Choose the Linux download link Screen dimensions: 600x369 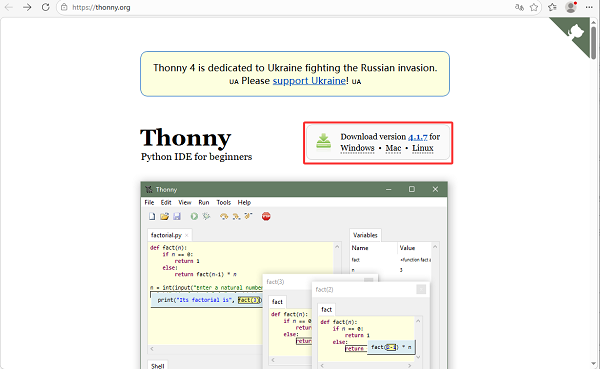[x=423, y=148]
